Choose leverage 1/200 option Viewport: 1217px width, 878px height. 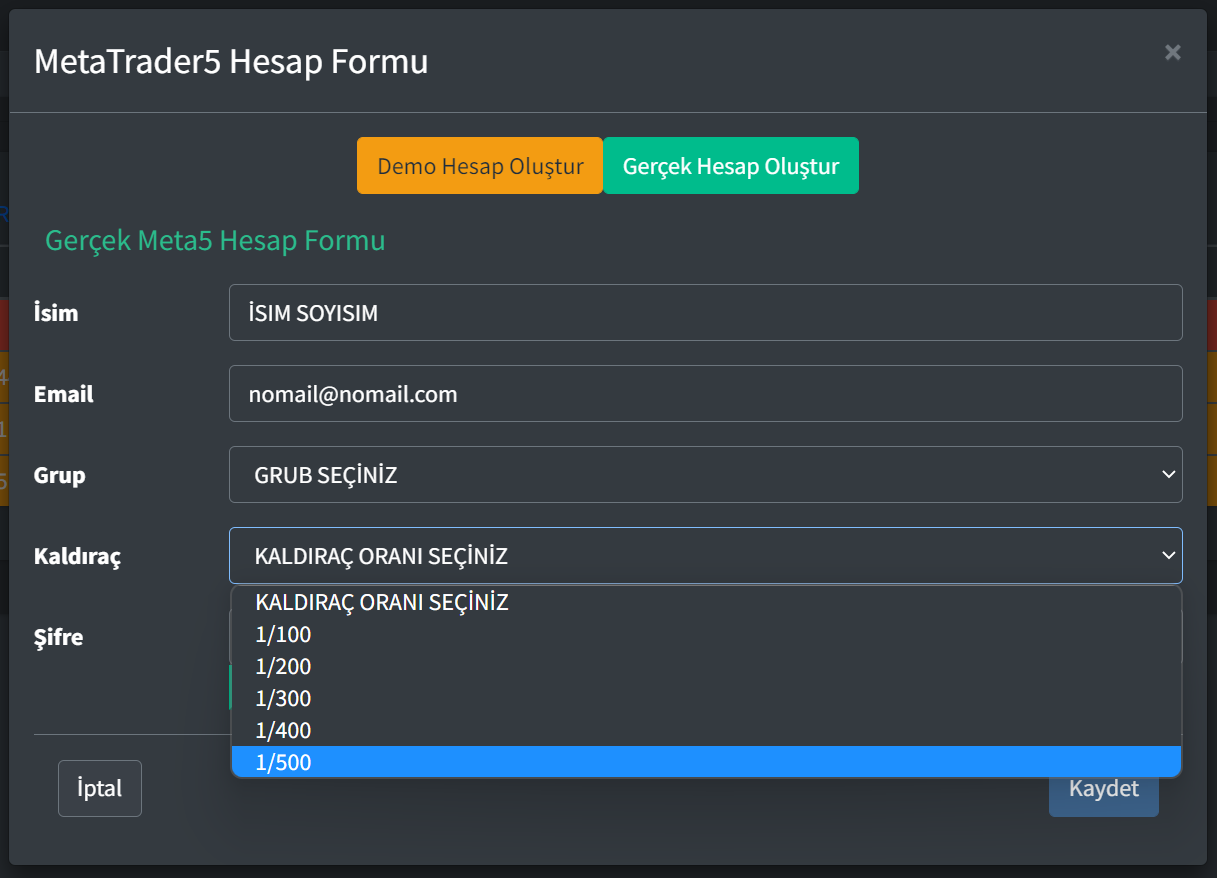(x=706, y=666)
